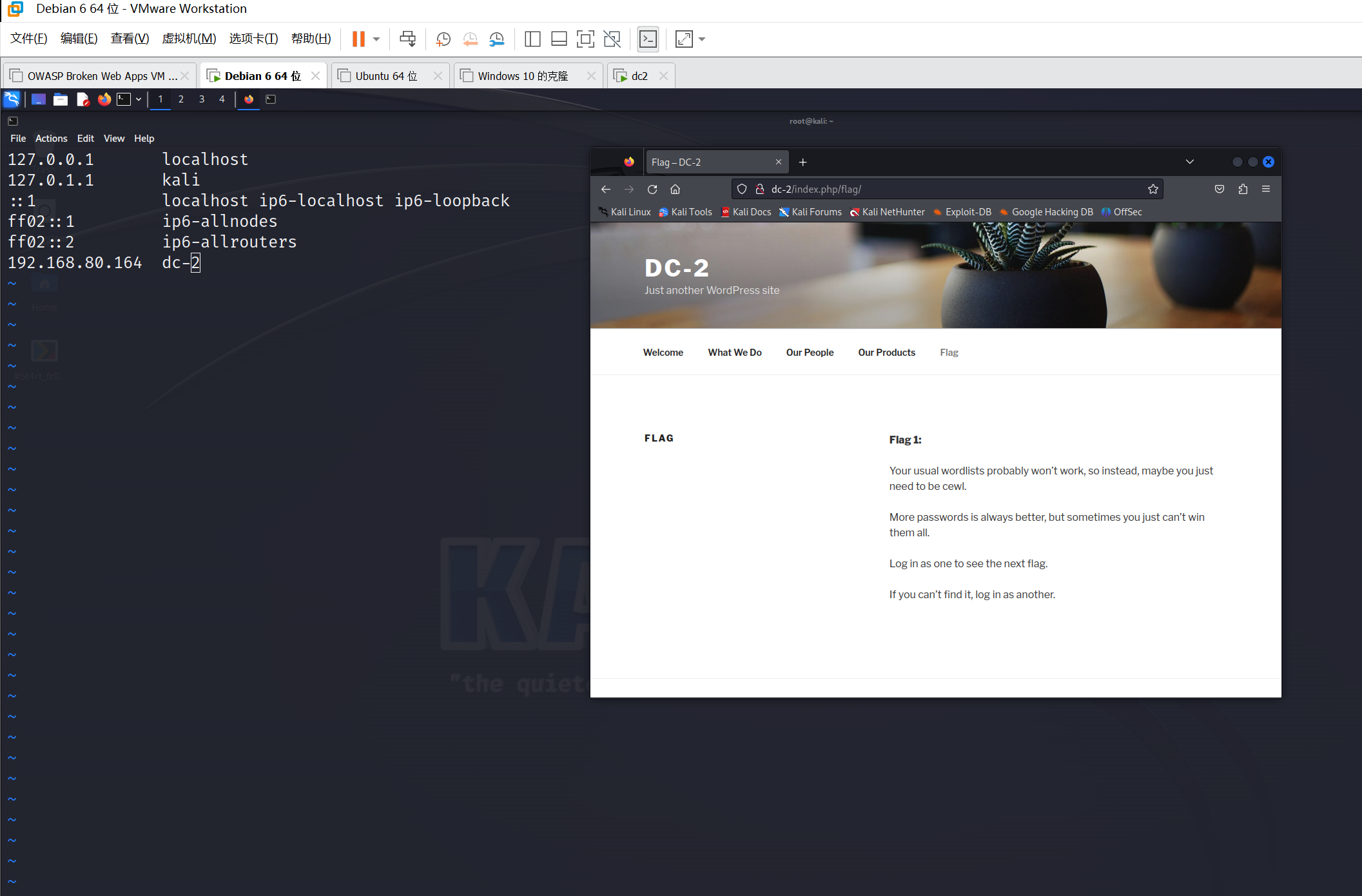Expand stretch display options arrow
Image resolution: width=1362 pixels, height=896 pixels.
tap(702, 39)
